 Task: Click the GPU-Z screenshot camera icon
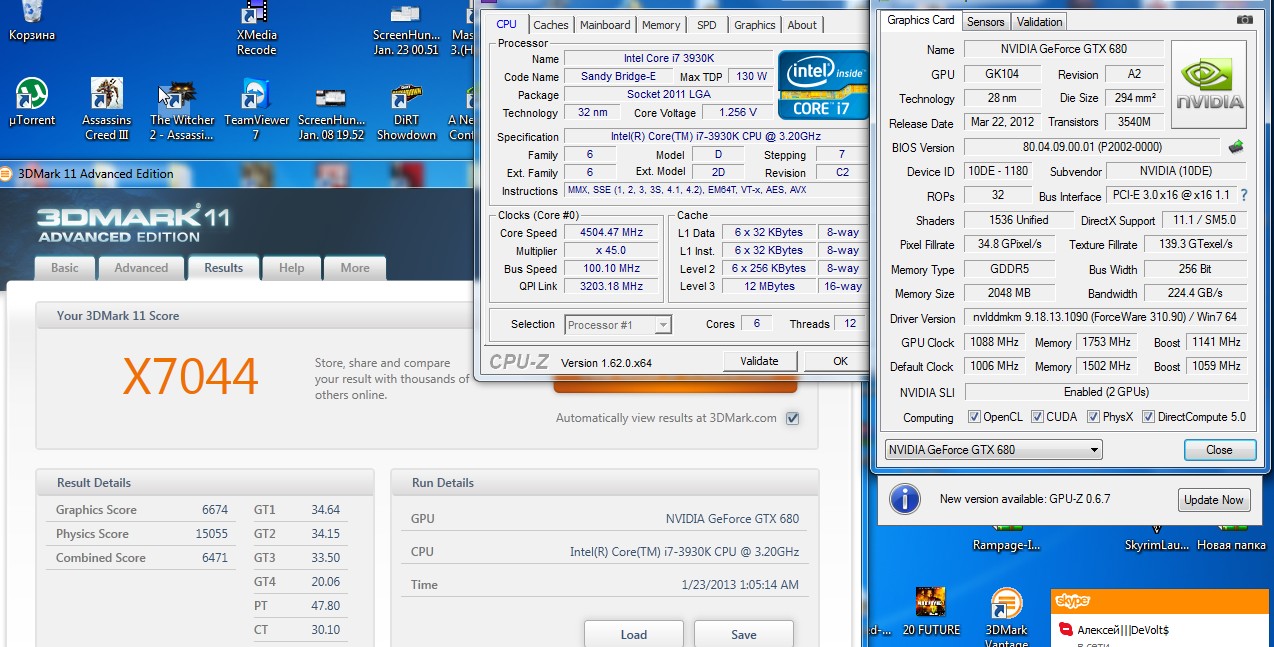[1244, 20]
